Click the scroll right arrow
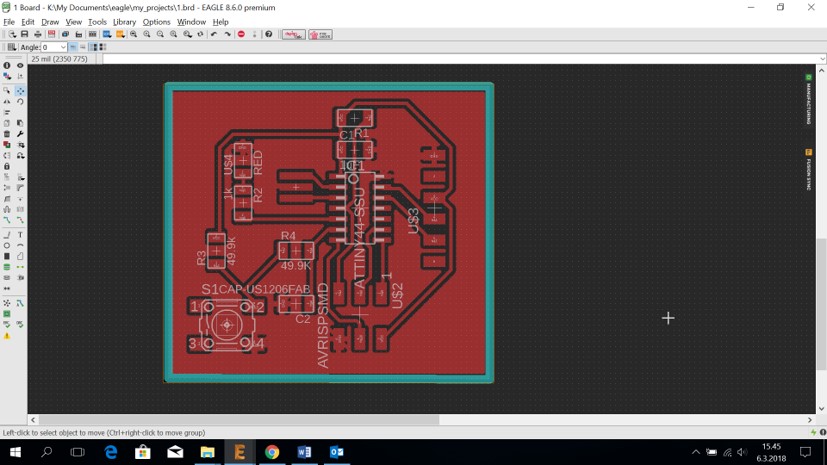Image resolution: width=827 pixels, height=465 pixels. tap(810, 420)
